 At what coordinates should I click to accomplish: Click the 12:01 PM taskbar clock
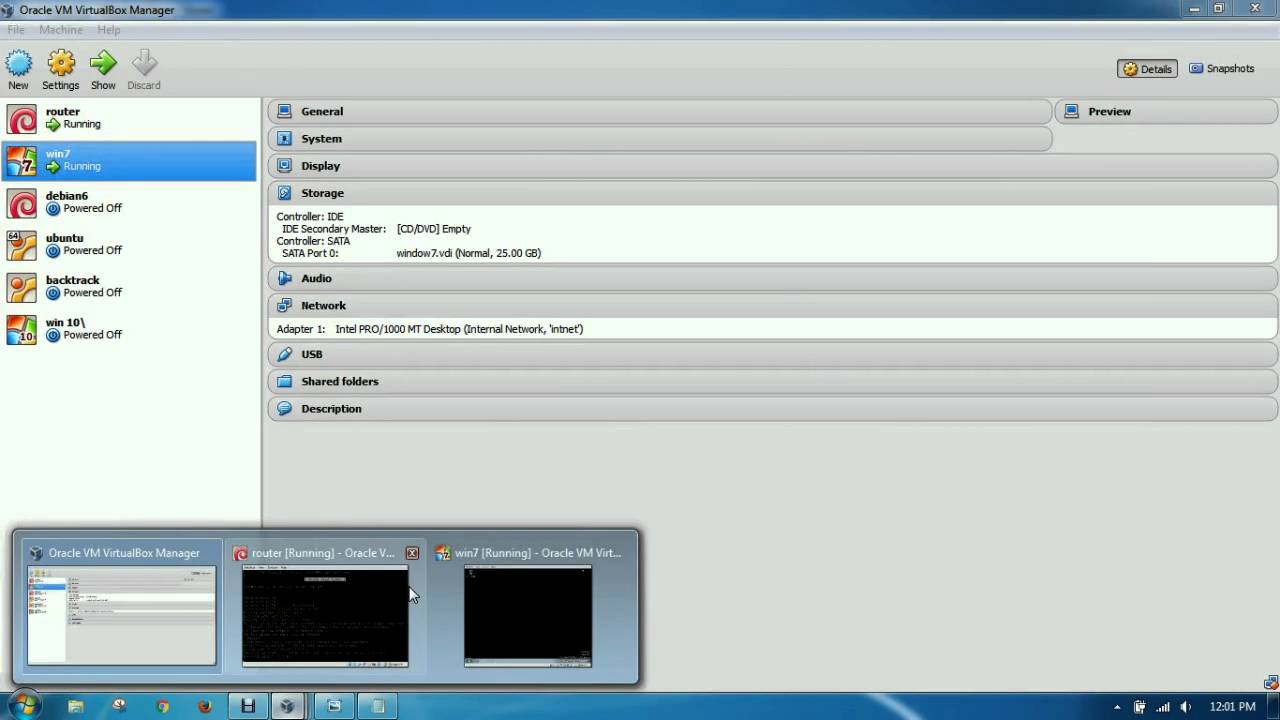[1232, 707]
